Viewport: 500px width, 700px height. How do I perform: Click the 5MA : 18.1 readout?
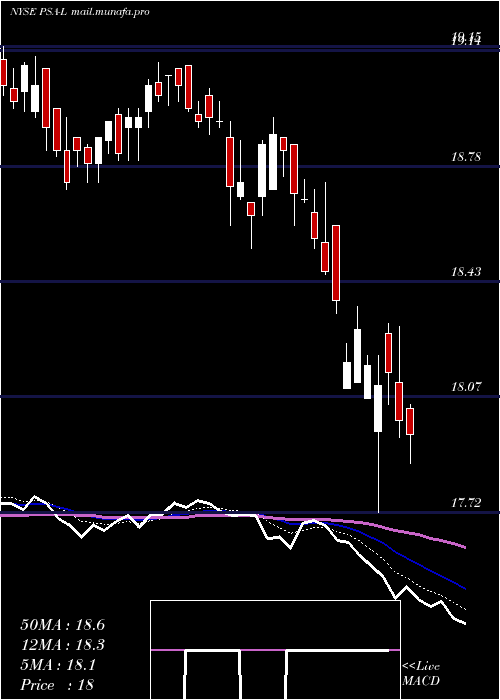tap(58, 666)
